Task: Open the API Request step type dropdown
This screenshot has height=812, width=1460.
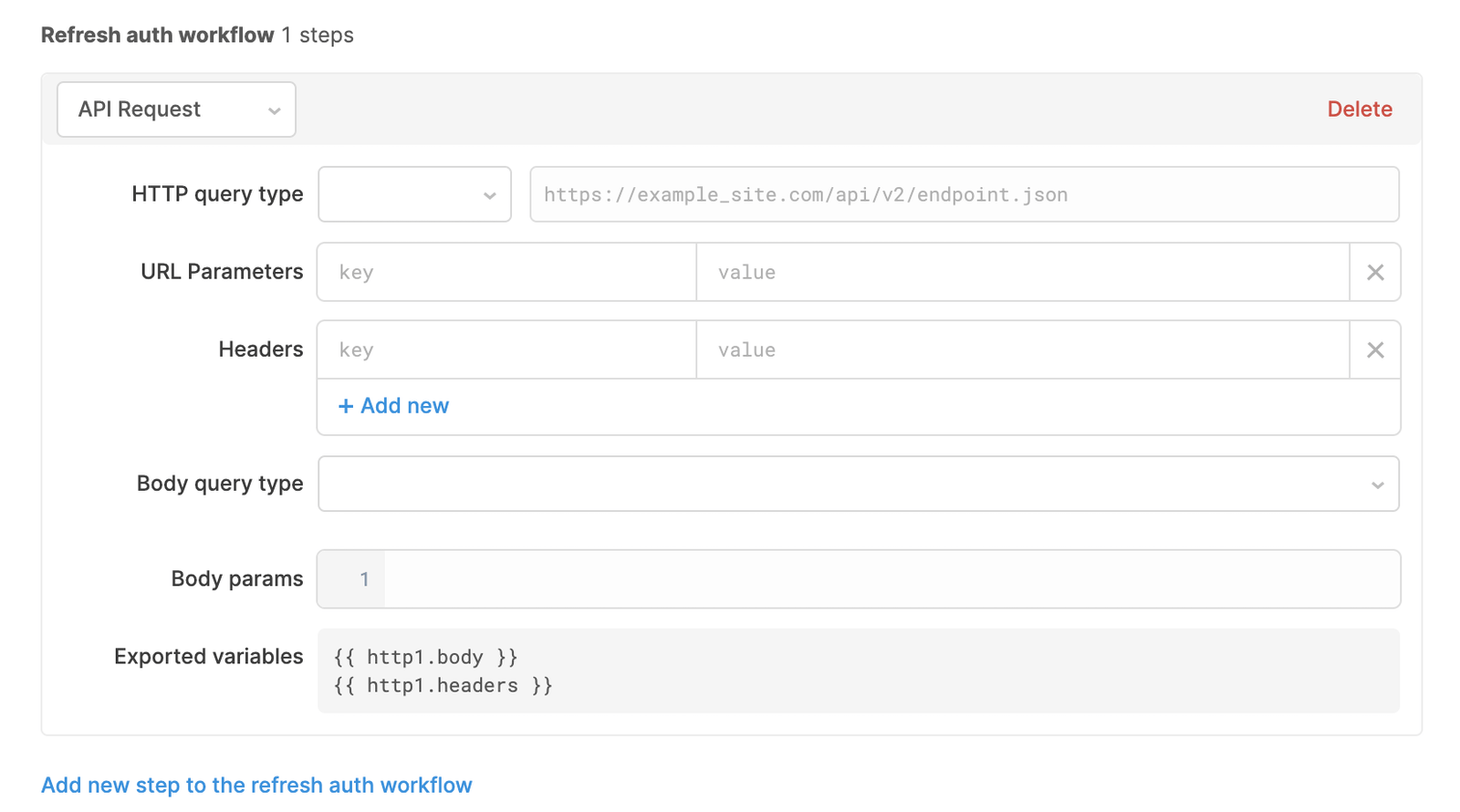Action: [176, 109]
